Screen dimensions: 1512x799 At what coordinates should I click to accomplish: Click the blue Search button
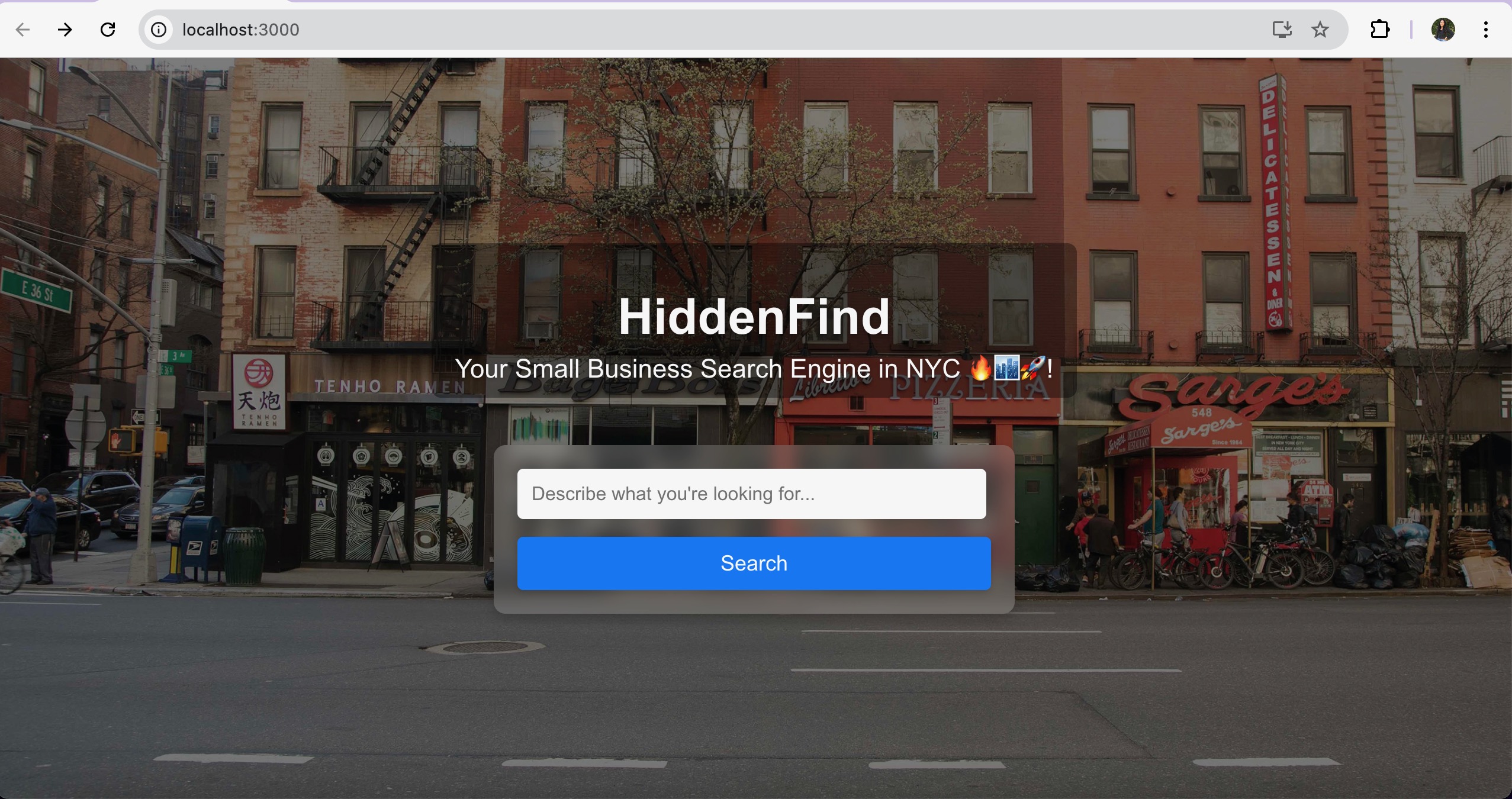pyautogui.click(x=754, y=563)
